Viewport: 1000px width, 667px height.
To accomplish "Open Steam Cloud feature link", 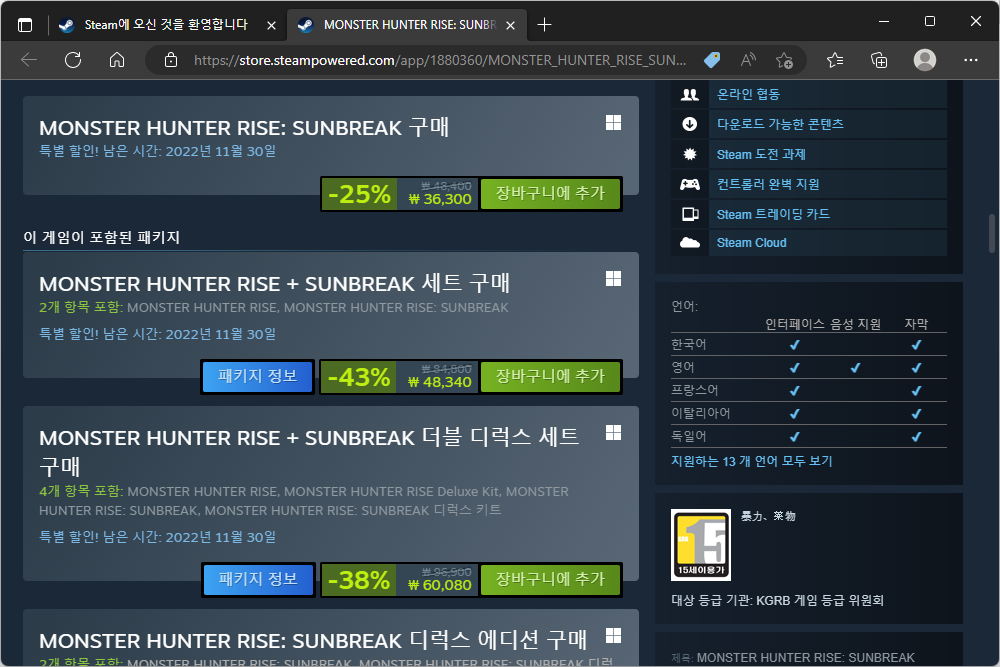I will [x=751, y=243].
